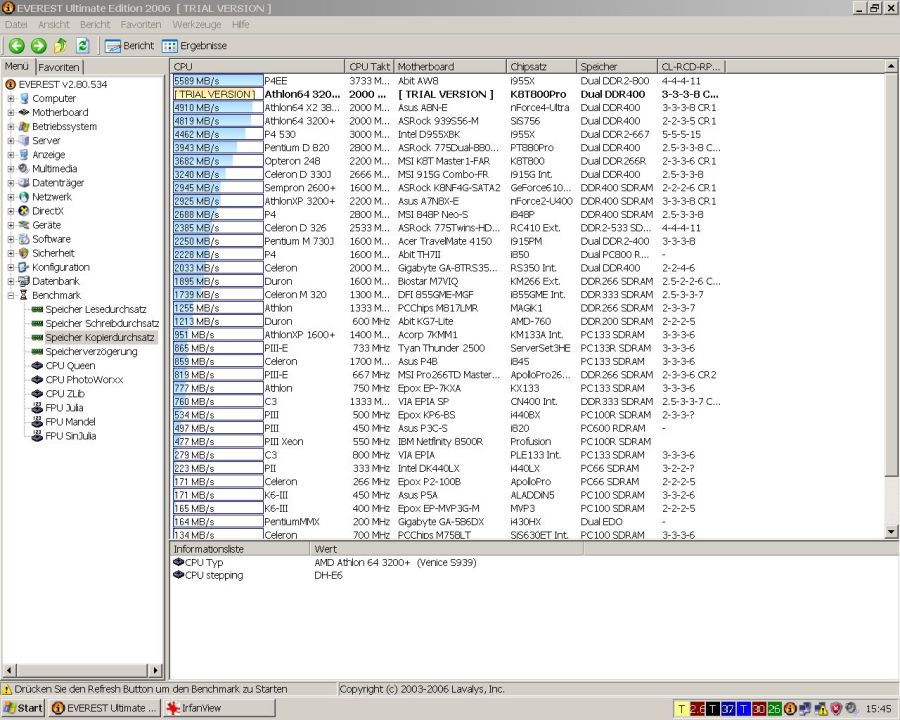Click EVEREST Ultimate taskbar button
The image size is (900, 720).
(x=104, y=708)
